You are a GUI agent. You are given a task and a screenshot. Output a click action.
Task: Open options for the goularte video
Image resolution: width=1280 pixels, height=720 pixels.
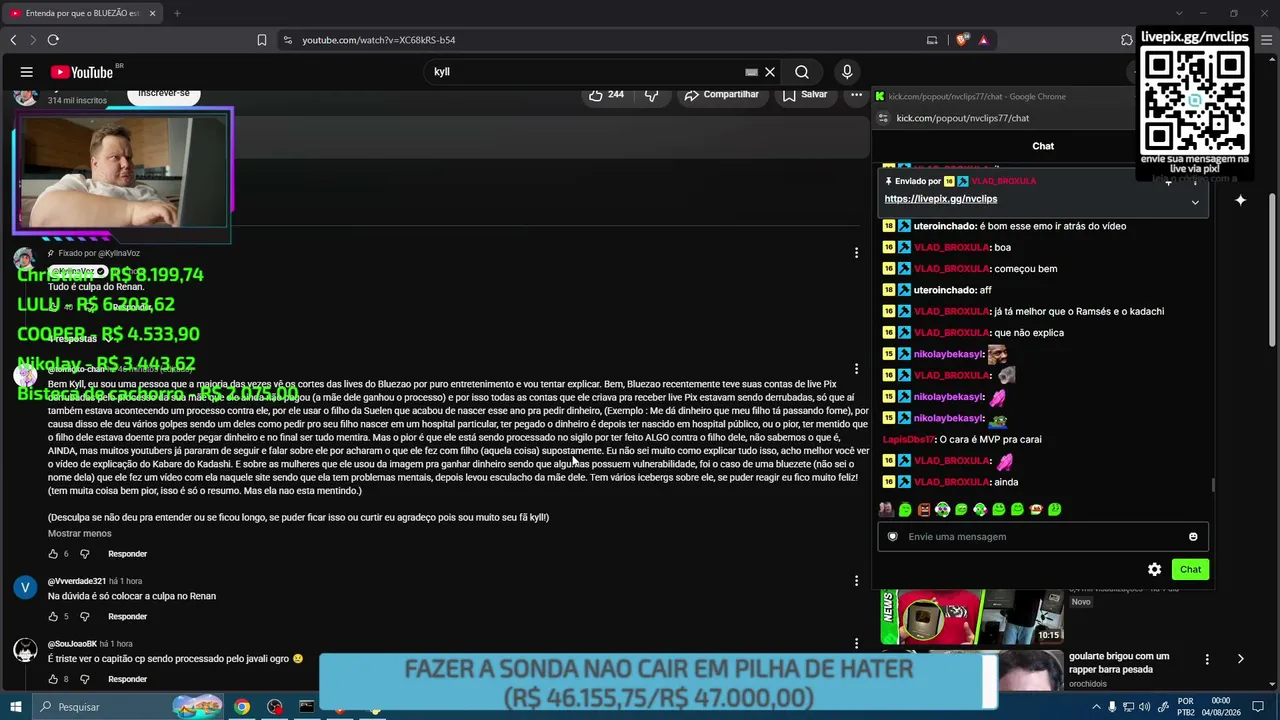pyautogui.click(x=1207, y=659)
